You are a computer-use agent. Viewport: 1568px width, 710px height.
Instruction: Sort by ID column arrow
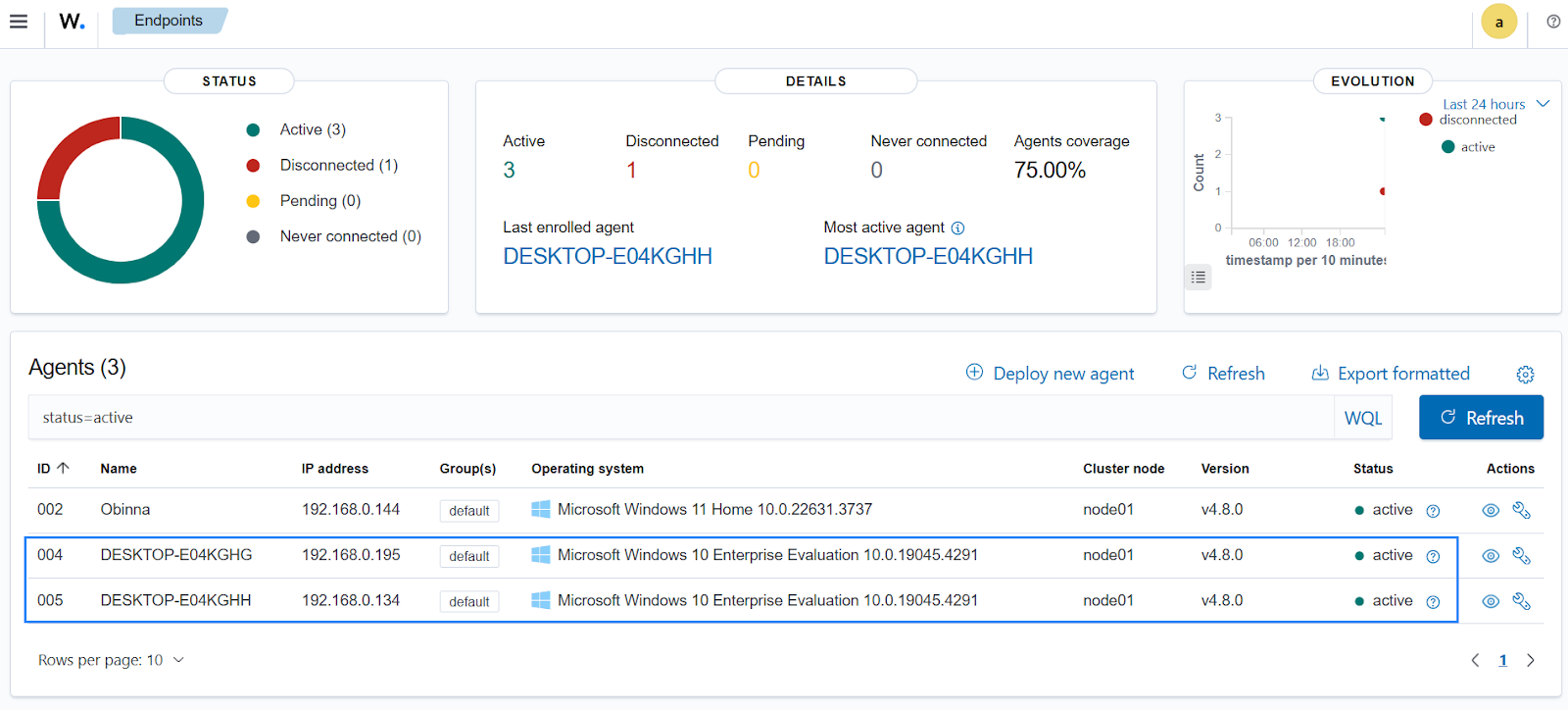(x=64, y=469)
